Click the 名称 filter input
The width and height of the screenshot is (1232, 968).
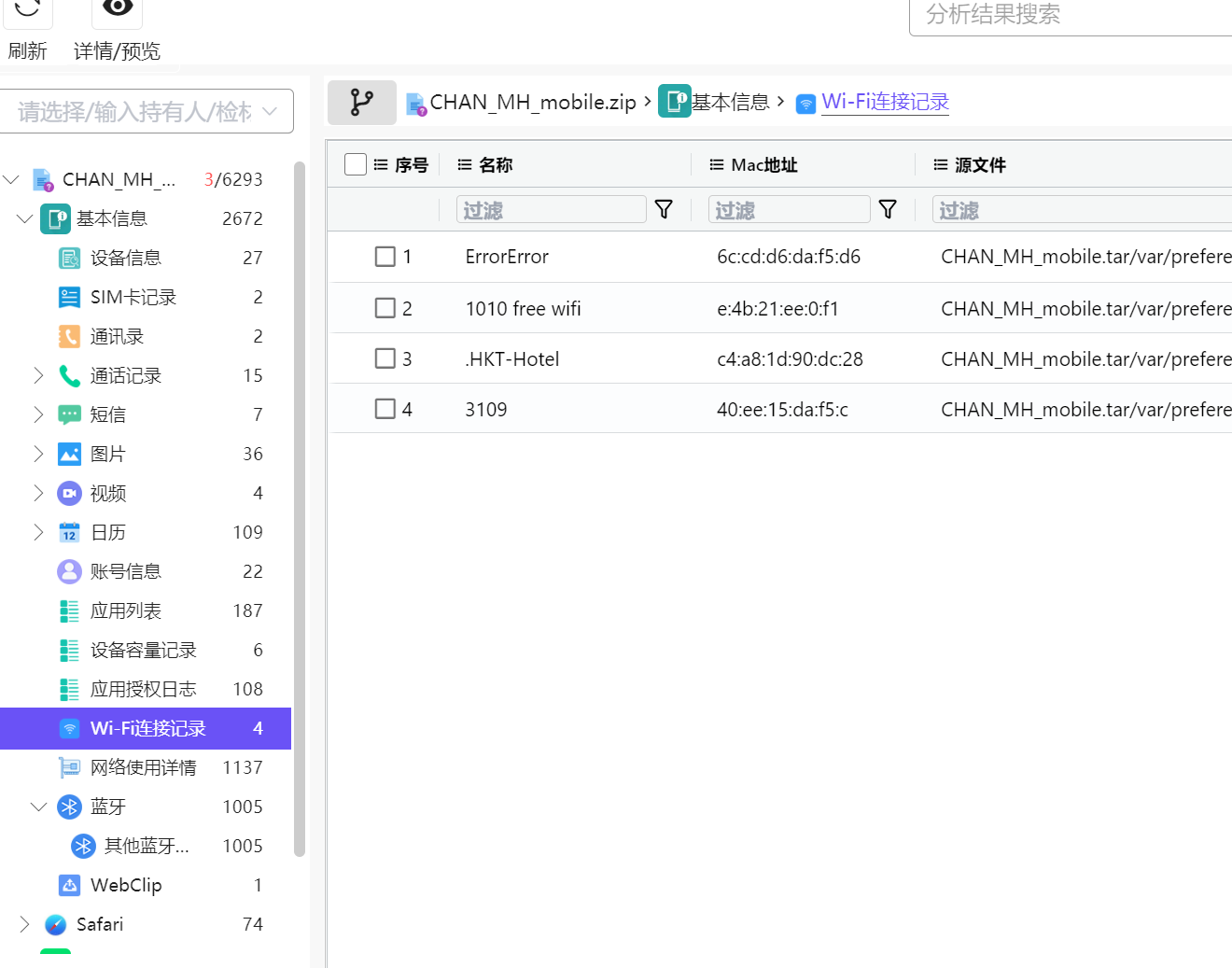coord(551,210)
